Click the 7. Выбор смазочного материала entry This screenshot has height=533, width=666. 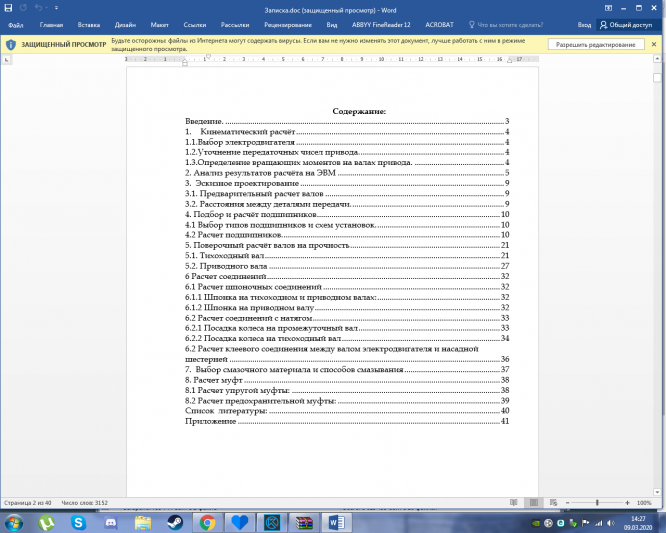(347, 369)
